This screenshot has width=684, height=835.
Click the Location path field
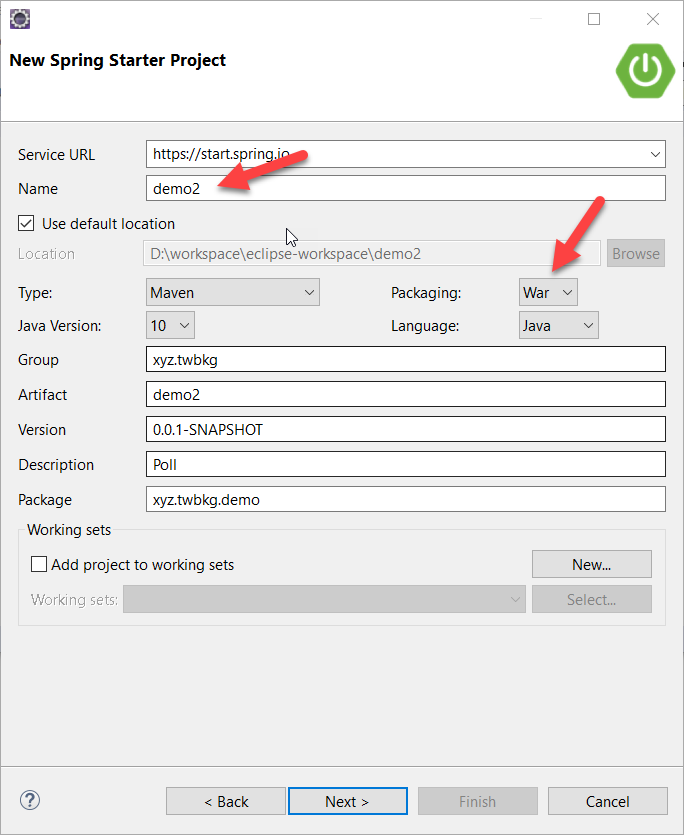click(372, 253)
